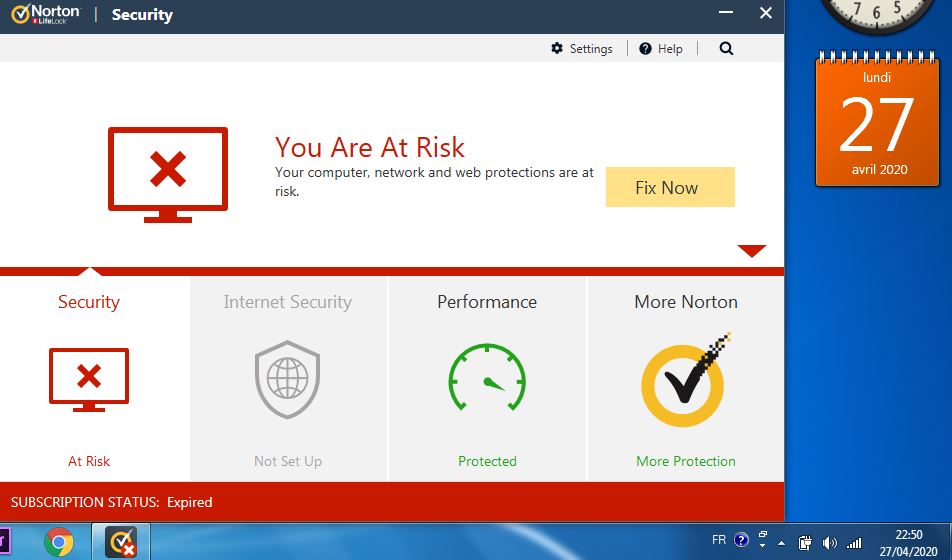Click the large red monitor warning icon
Image resolution: width=952 pixels, height=560 pixels.
pos(168,175)
